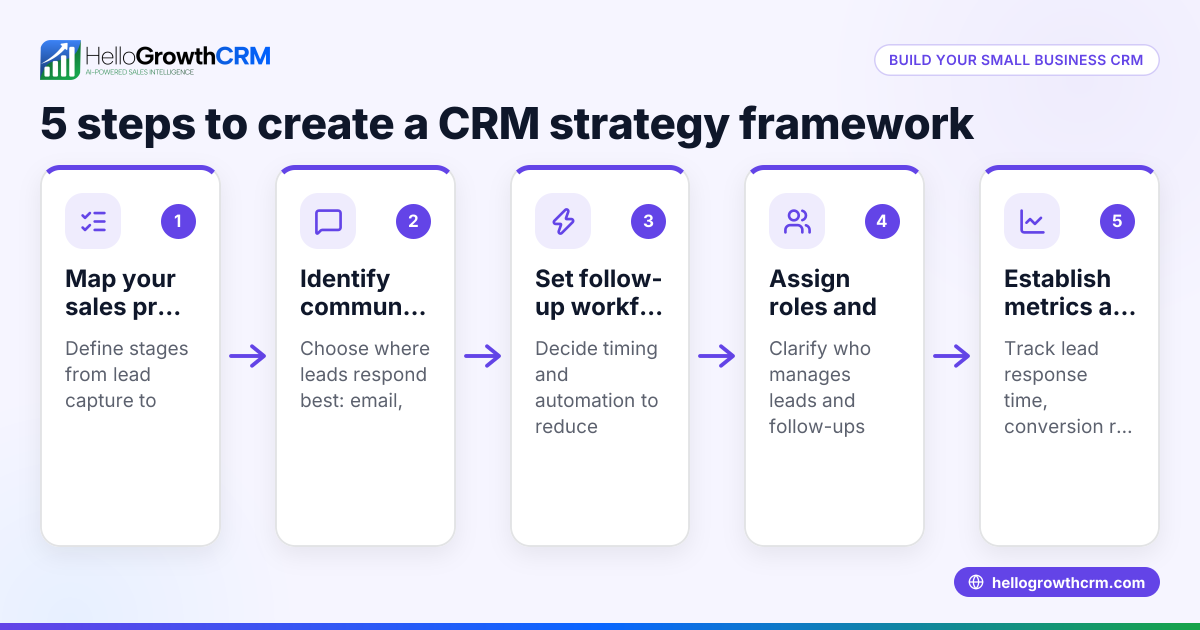1200x630 pixels.
Task: Click the Decide timing and automation to reduce text
Action: tap(597, 388)
